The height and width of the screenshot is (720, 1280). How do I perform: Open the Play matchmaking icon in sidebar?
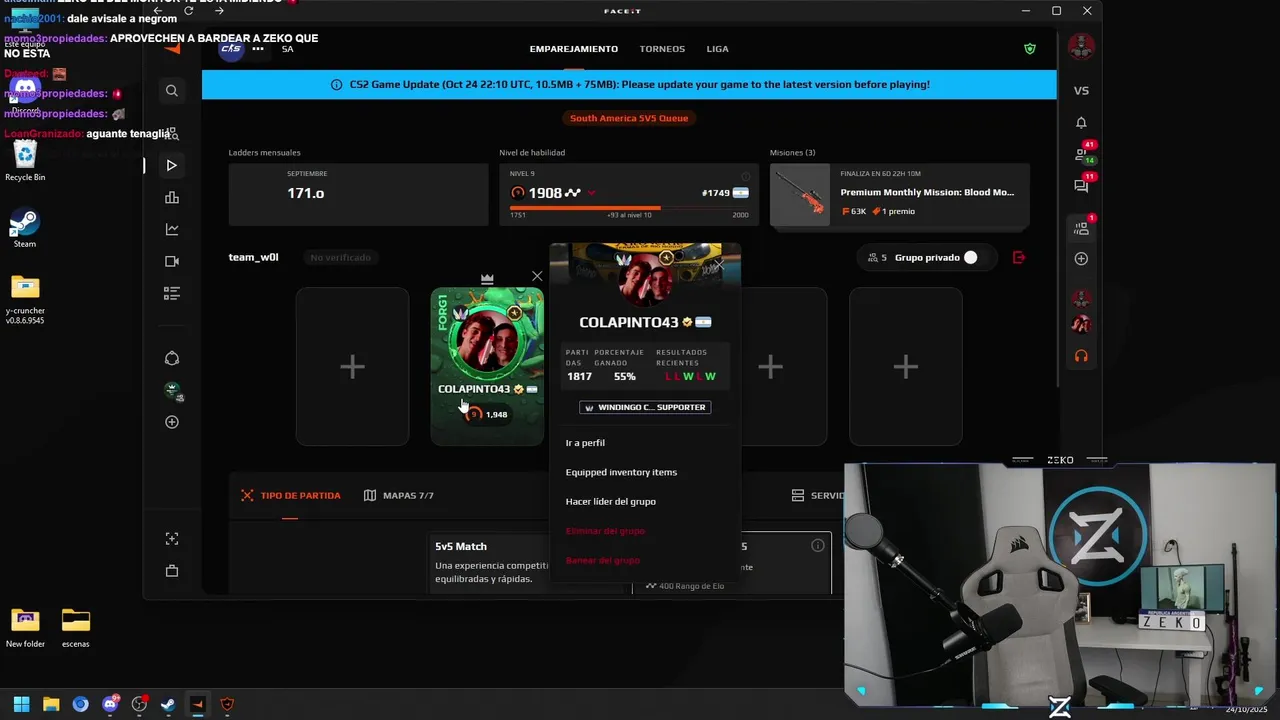[x=172, y=165]
